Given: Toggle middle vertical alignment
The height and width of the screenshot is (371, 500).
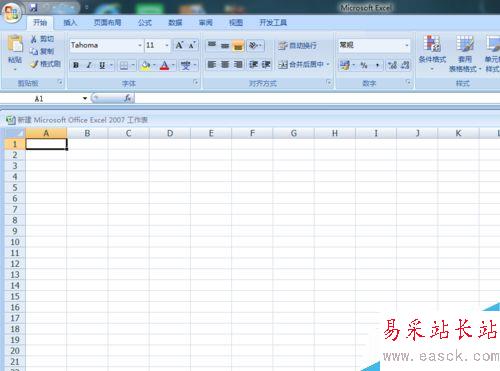Looking at the screenshot, I should point(225,45).
